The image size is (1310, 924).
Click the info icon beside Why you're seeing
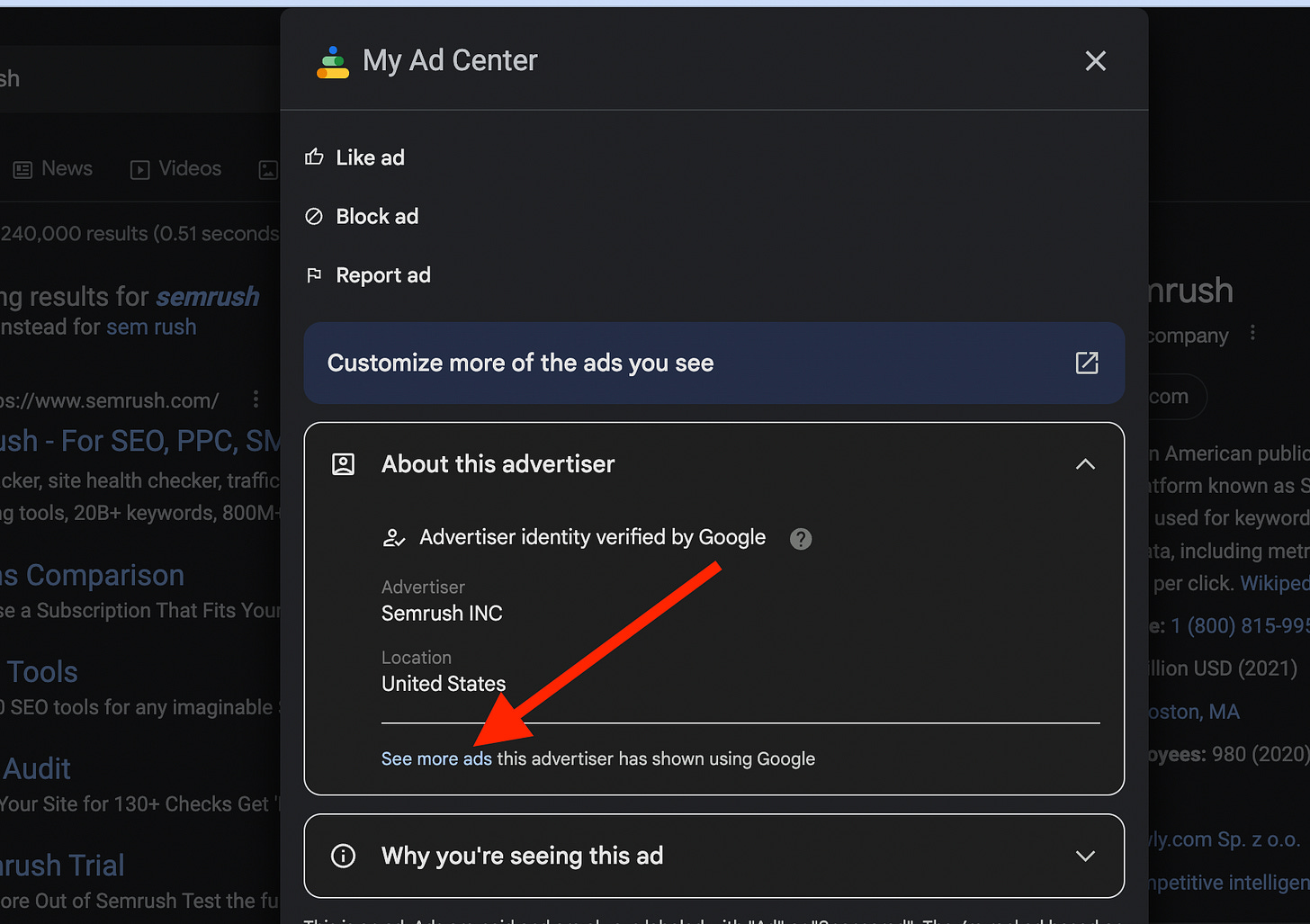pos(344,856)
